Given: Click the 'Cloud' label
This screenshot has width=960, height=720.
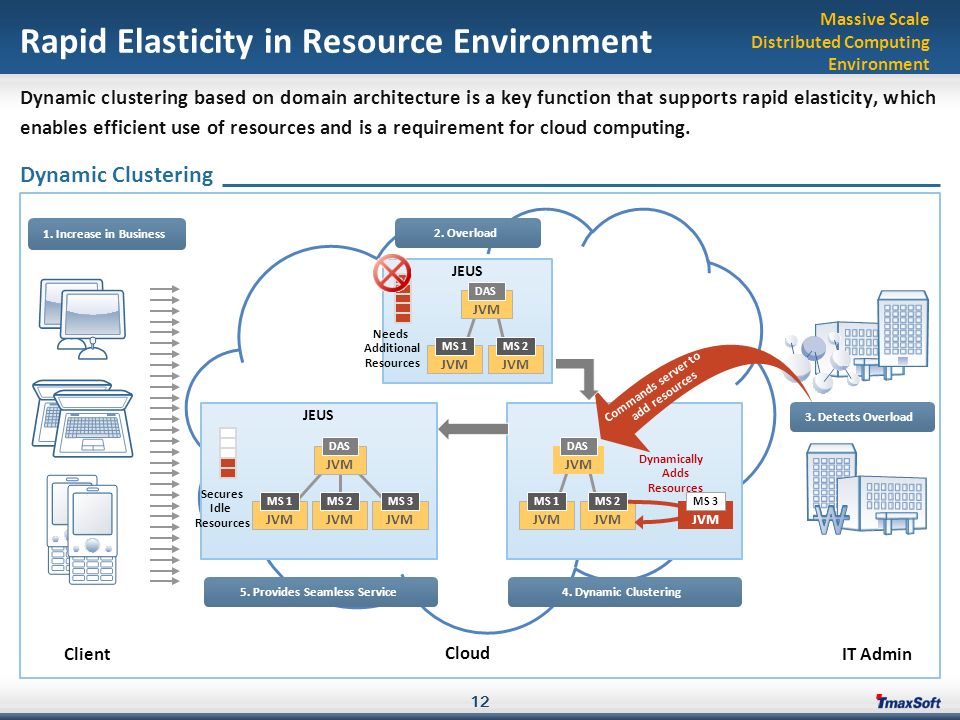Looking at the screenshot, I should click(467, 653).
